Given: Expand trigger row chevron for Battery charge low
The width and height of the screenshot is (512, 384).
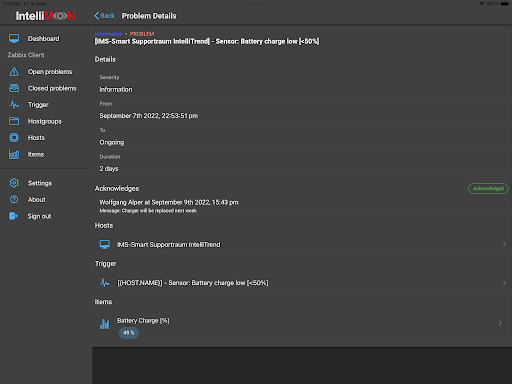Looking at the screenshot, I should (504, 283).
